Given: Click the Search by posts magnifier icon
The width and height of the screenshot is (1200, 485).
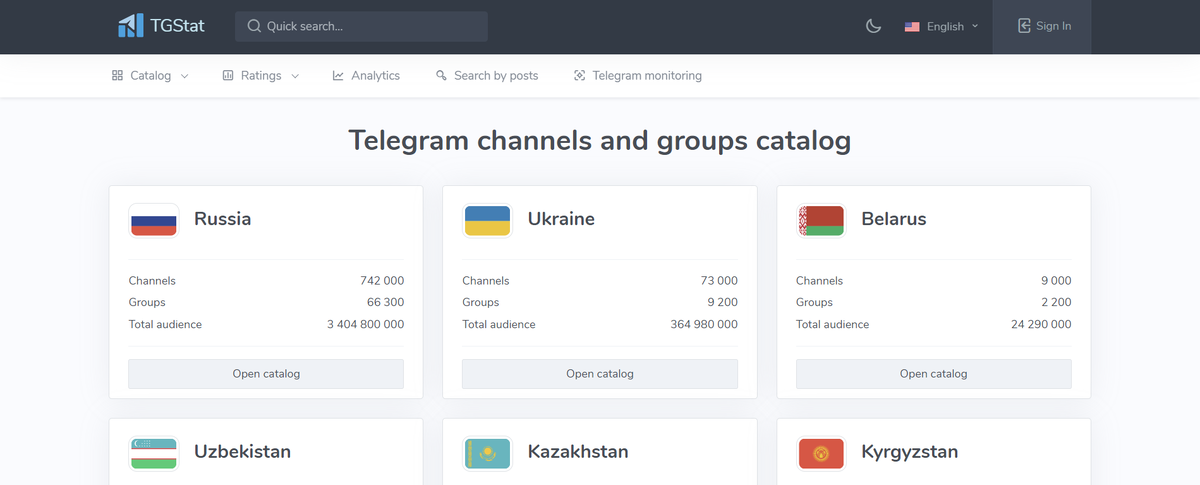Looking at the screenshot, I should coord(441,76).
